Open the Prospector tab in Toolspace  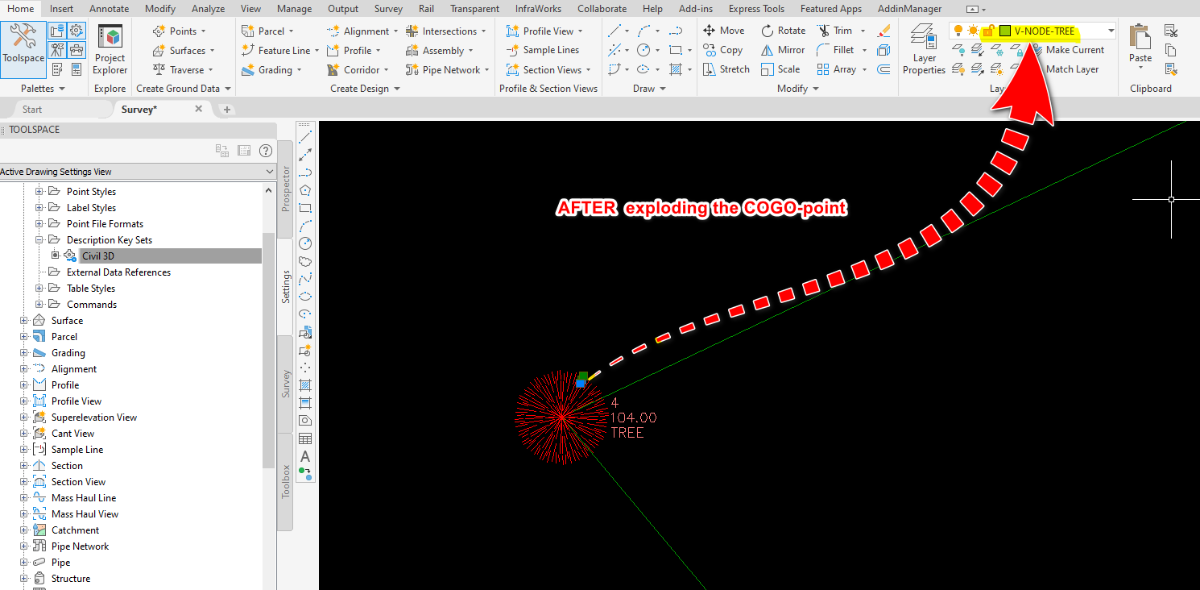coord(285,189)
